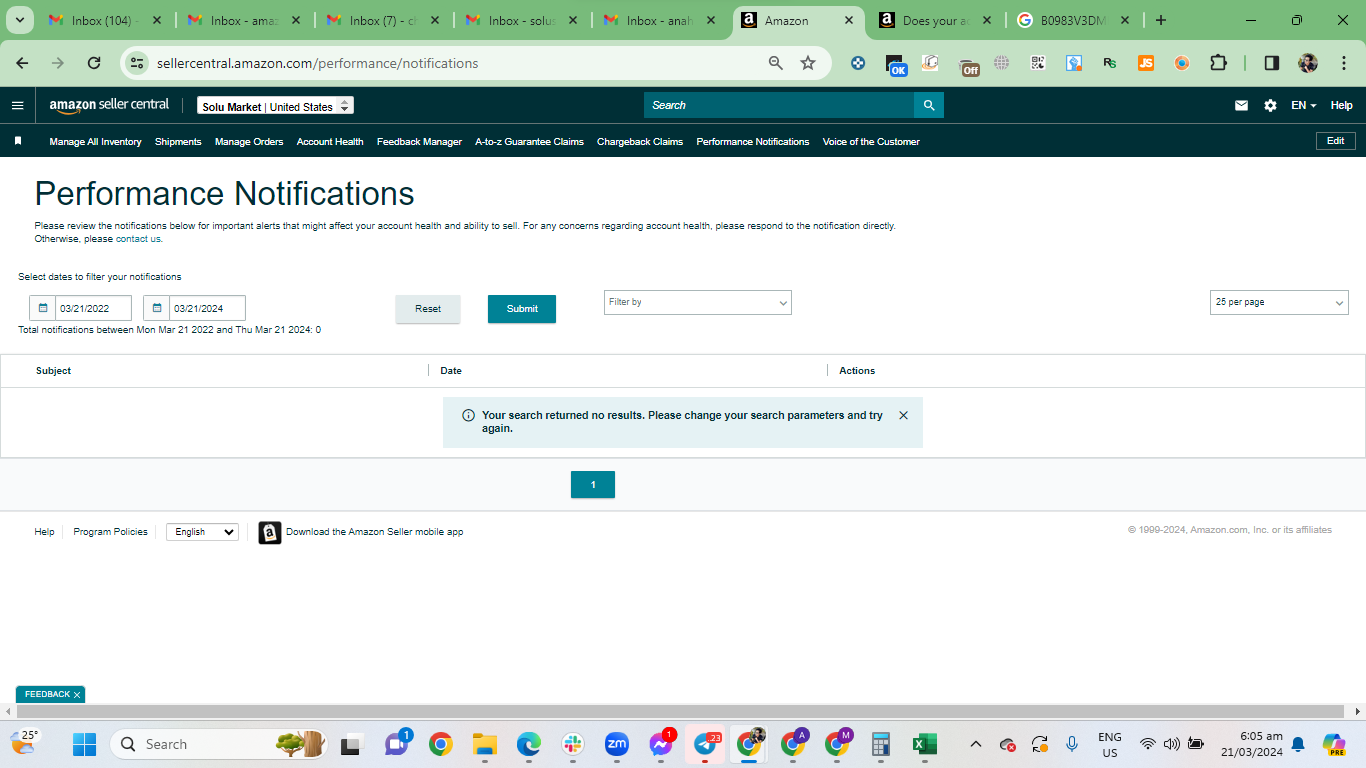The image size is (1366, 768).
Task: Bookmark this page with the star icon
Action: tap(808, 63)
